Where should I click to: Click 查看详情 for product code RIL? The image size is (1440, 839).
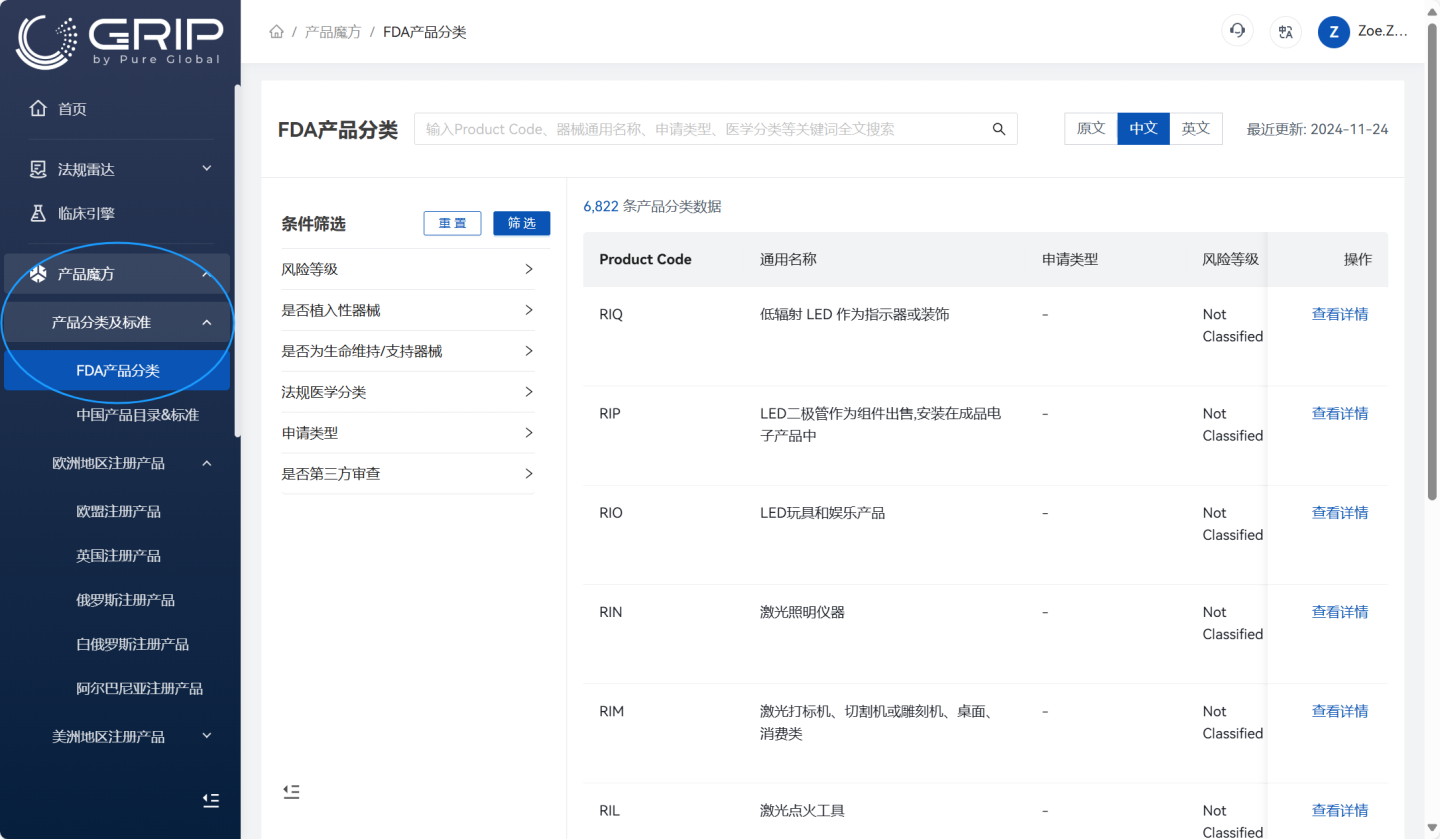(x=1340, y=810)
